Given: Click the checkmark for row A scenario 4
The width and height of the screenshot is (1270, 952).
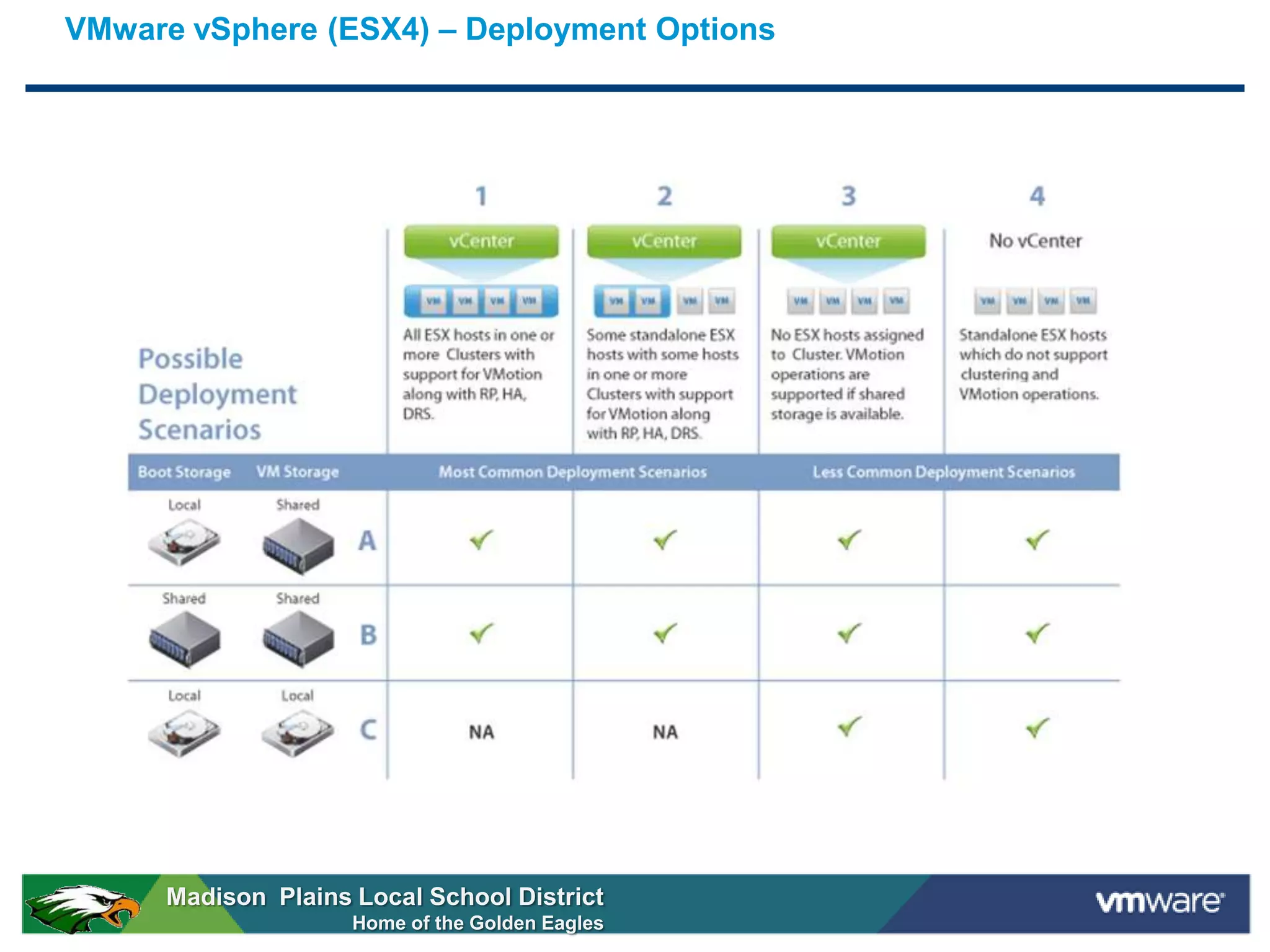Looking at the screenshot, I should click(x=1037, y=540).
